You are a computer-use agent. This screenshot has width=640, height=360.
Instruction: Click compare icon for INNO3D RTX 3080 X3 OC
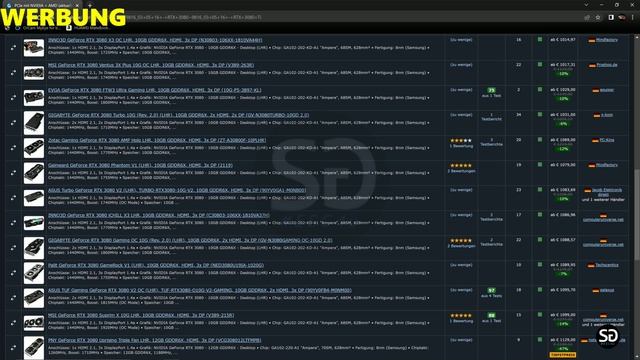coord(13,48)
